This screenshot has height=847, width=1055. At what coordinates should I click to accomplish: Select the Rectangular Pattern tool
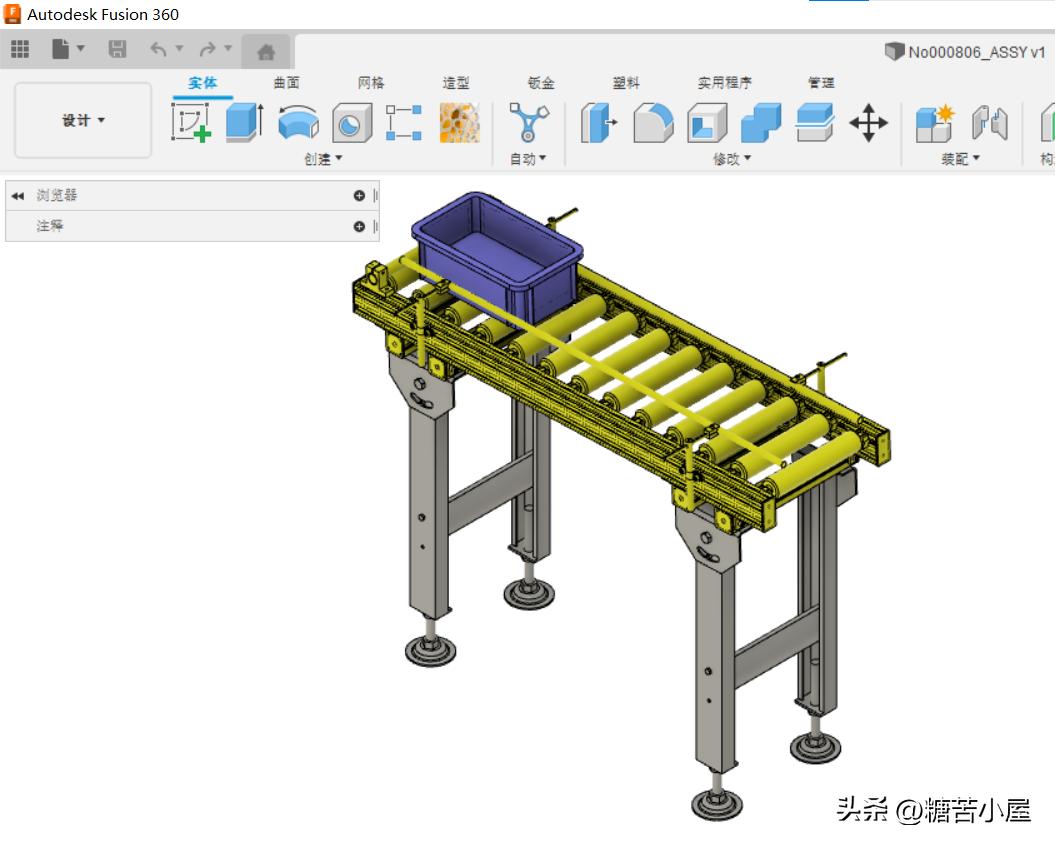(x=404, y=122)
